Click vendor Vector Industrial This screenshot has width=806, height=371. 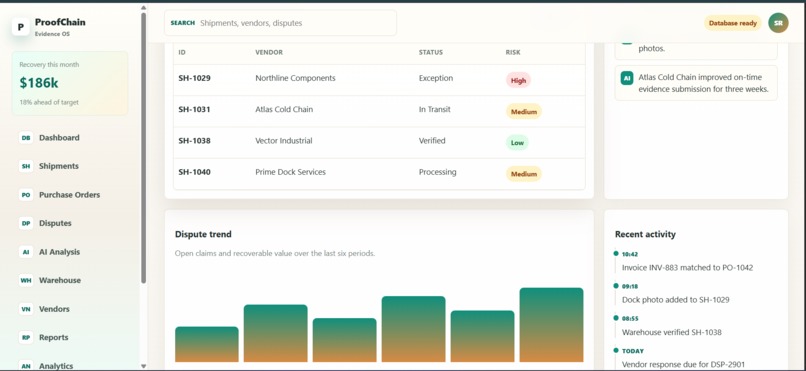click(284, 141)
